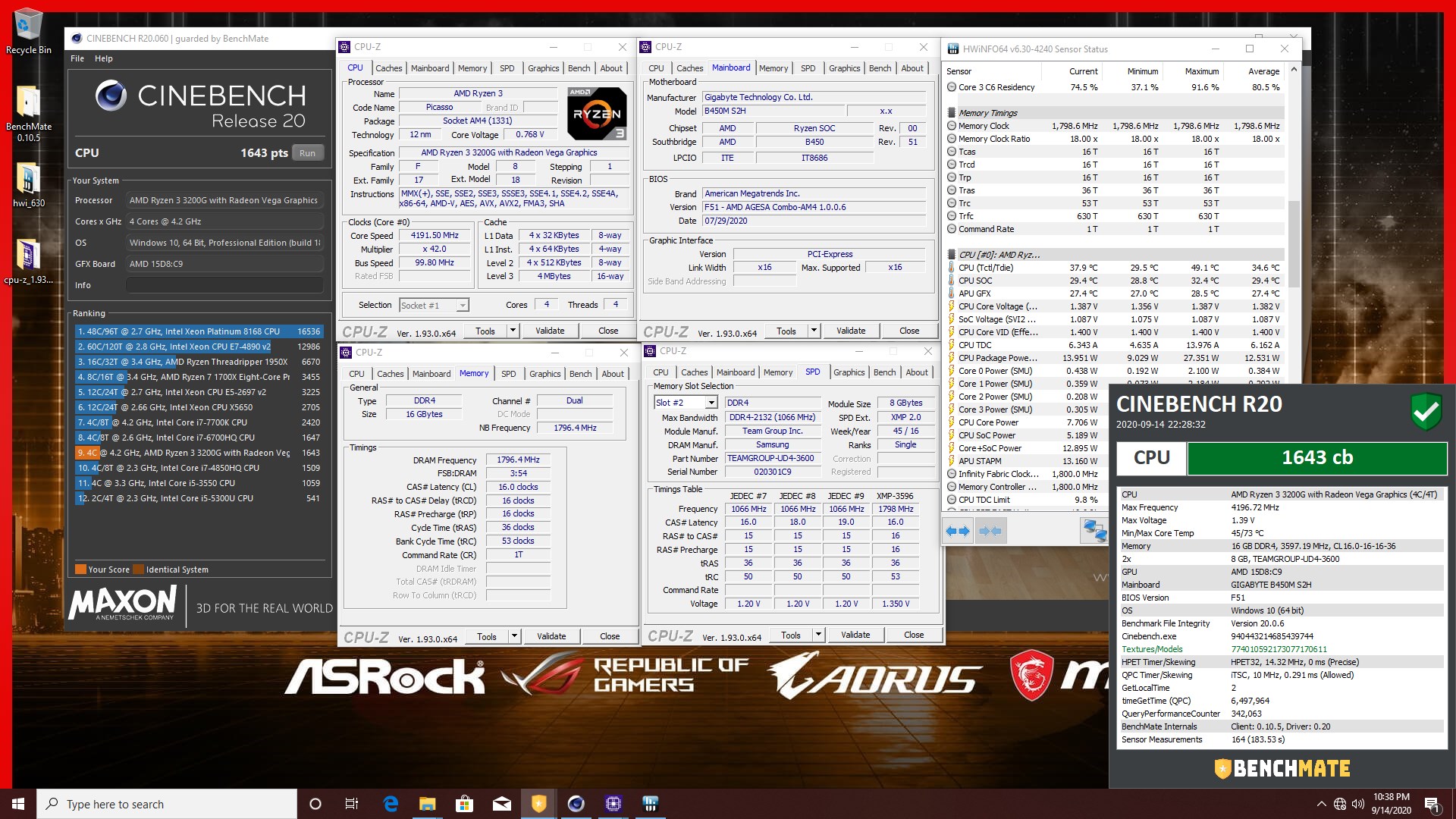
Task: Switch to Cinebench in the taskbar
Action: click(576, 804)
